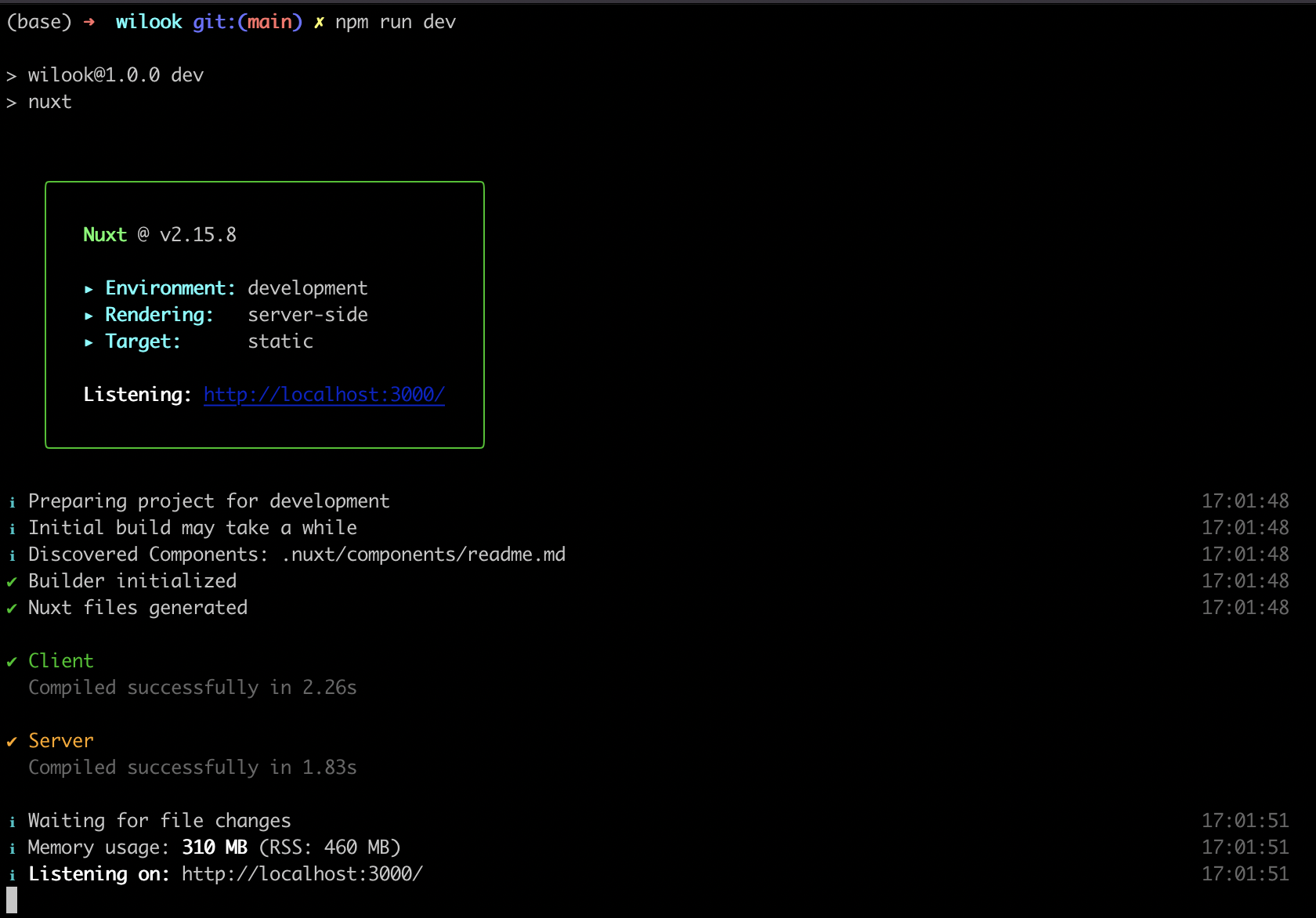Image resolution: width=1316 pixels, height=918 pixels.
Task: Click the orange checkmark beside Server
Action: tap(12, 742)
